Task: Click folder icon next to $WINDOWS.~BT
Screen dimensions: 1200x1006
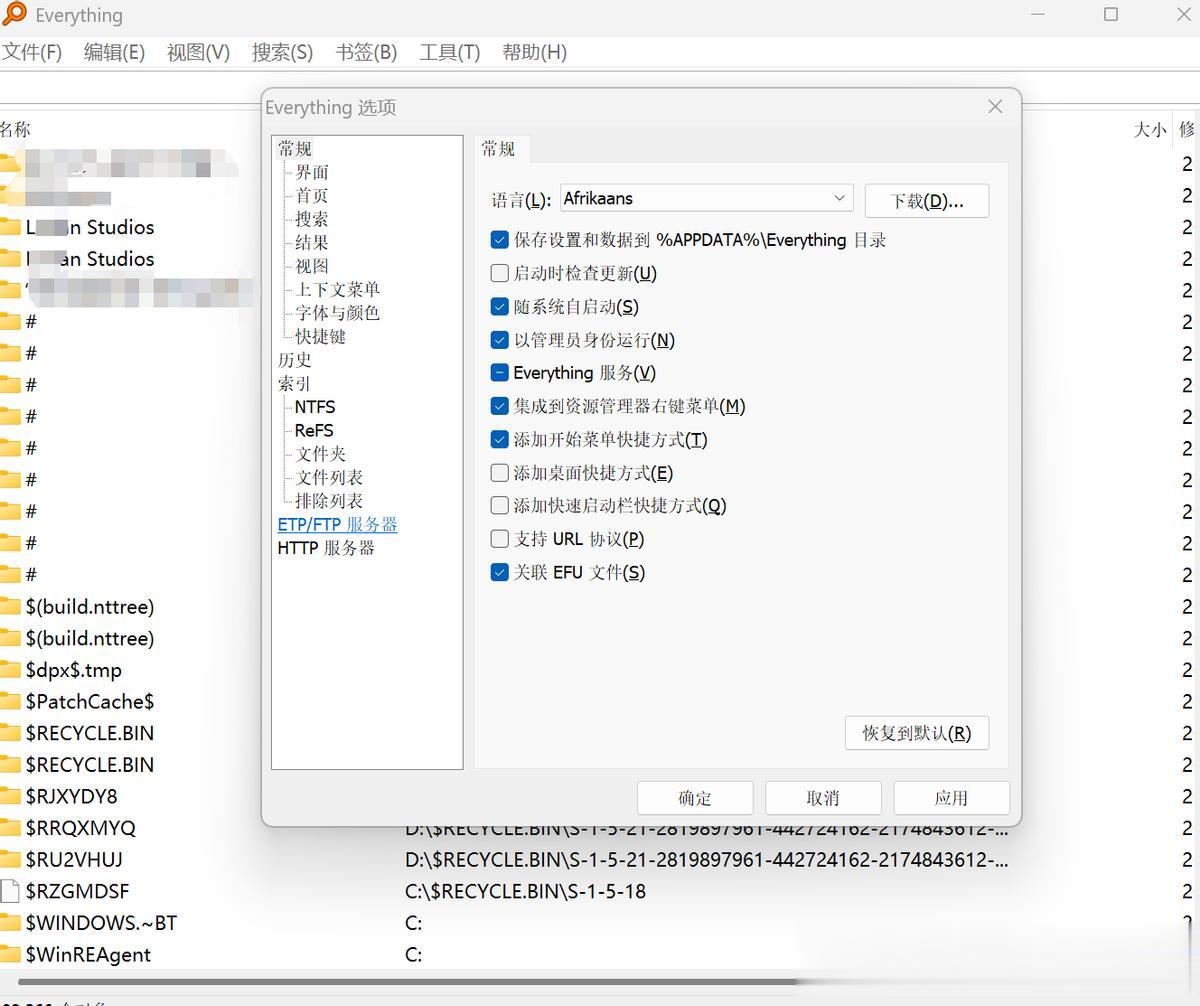Action: (9, 923)
